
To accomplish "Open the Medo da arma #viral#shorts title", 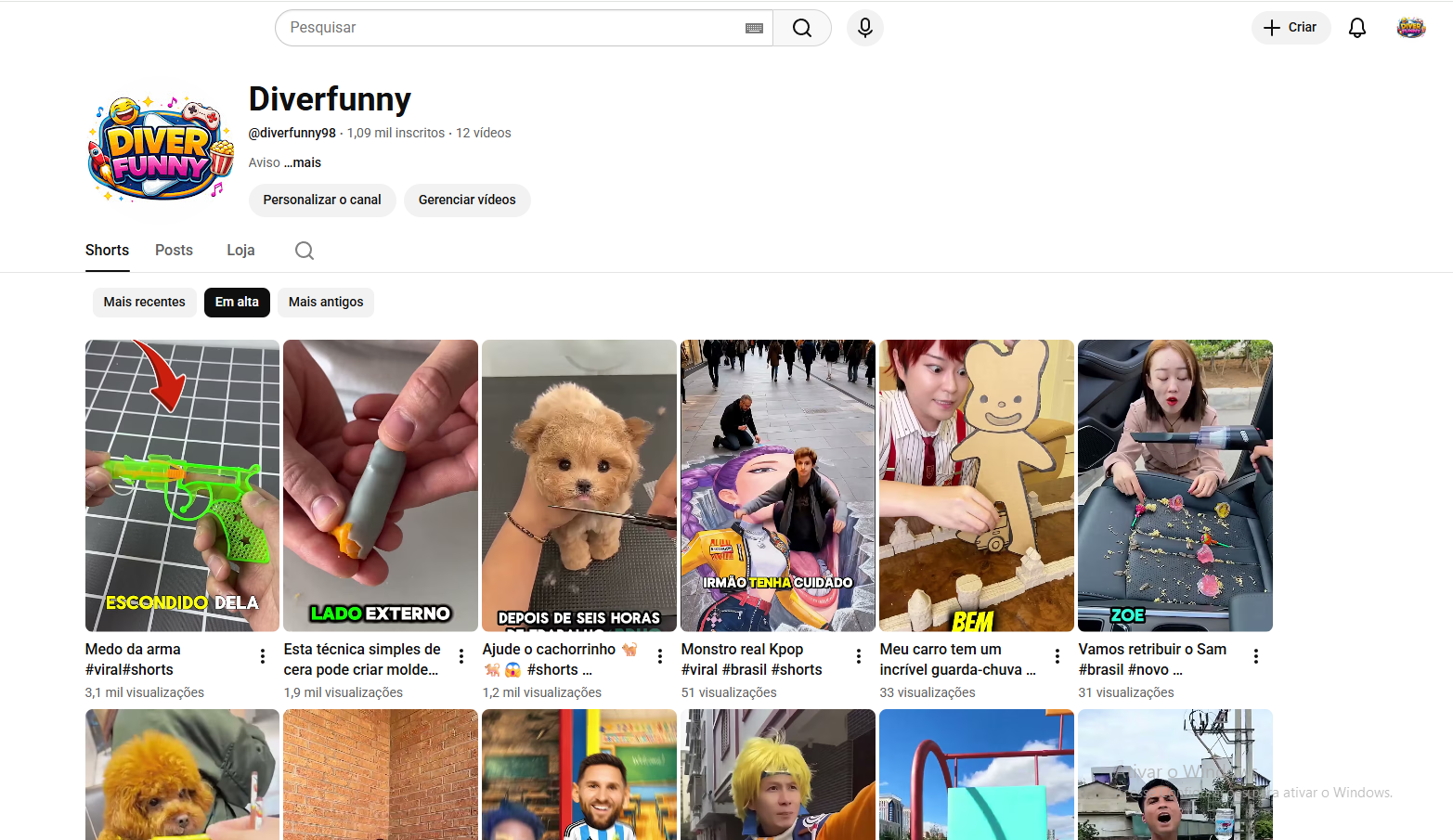I will point(133,659).
